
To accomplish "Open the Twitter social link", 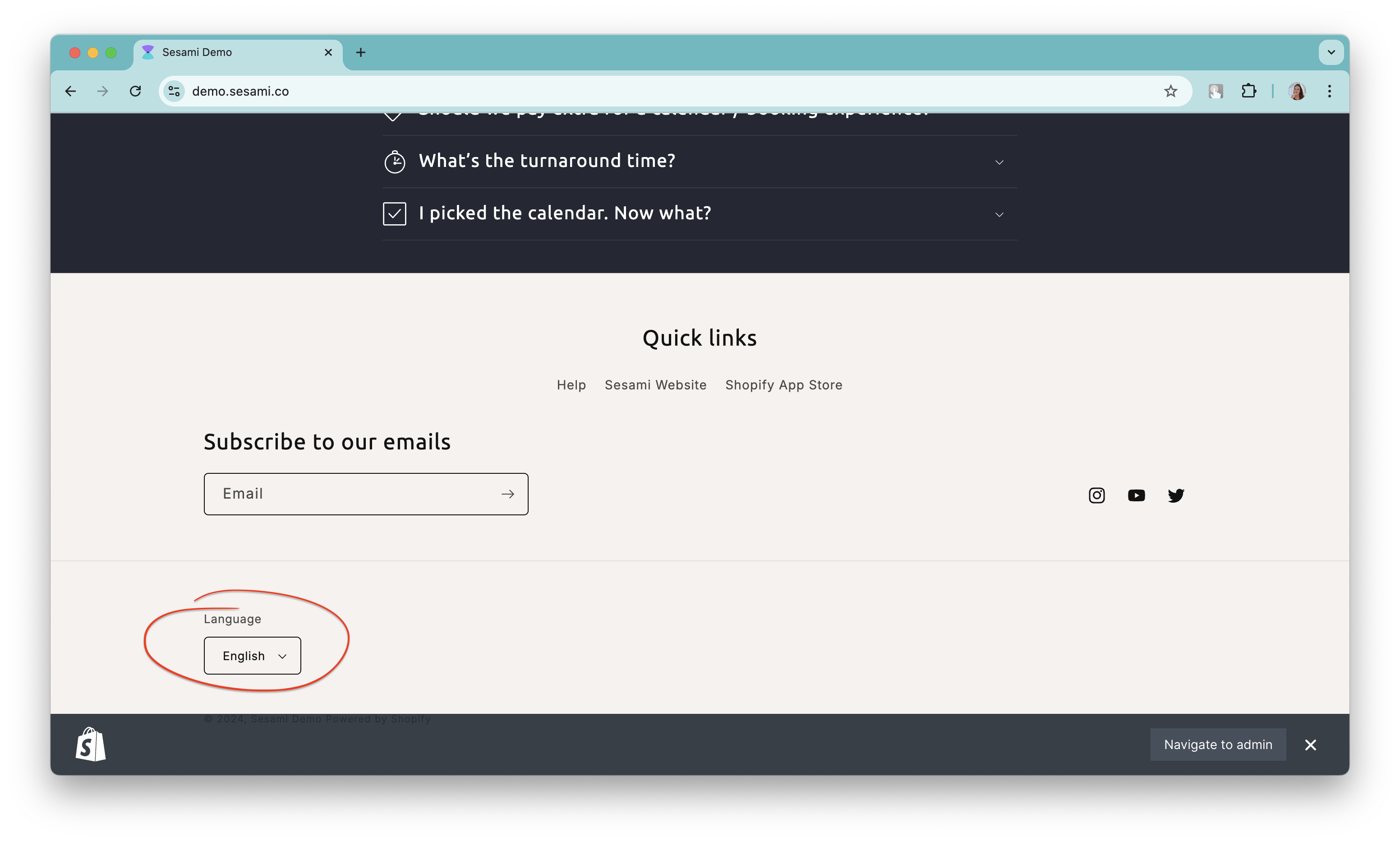I will pyautogui.click(x=1175, y=495).
